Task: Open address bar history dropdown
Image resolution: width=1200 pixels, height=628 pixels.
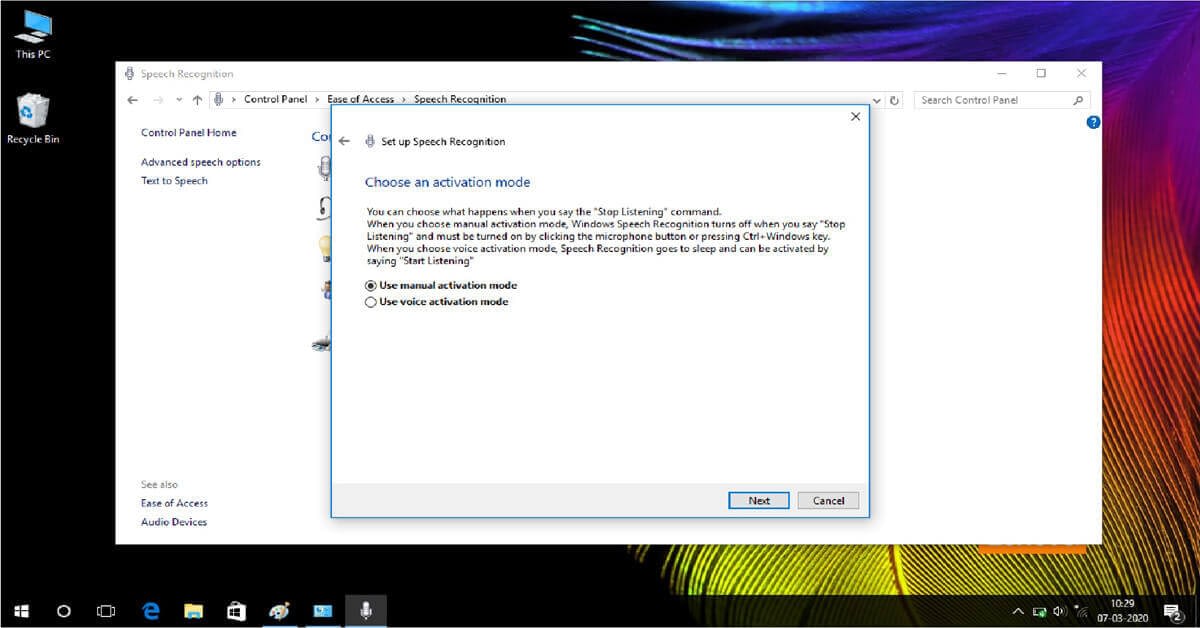Action: pyautogui.click(x=877, y=100)
